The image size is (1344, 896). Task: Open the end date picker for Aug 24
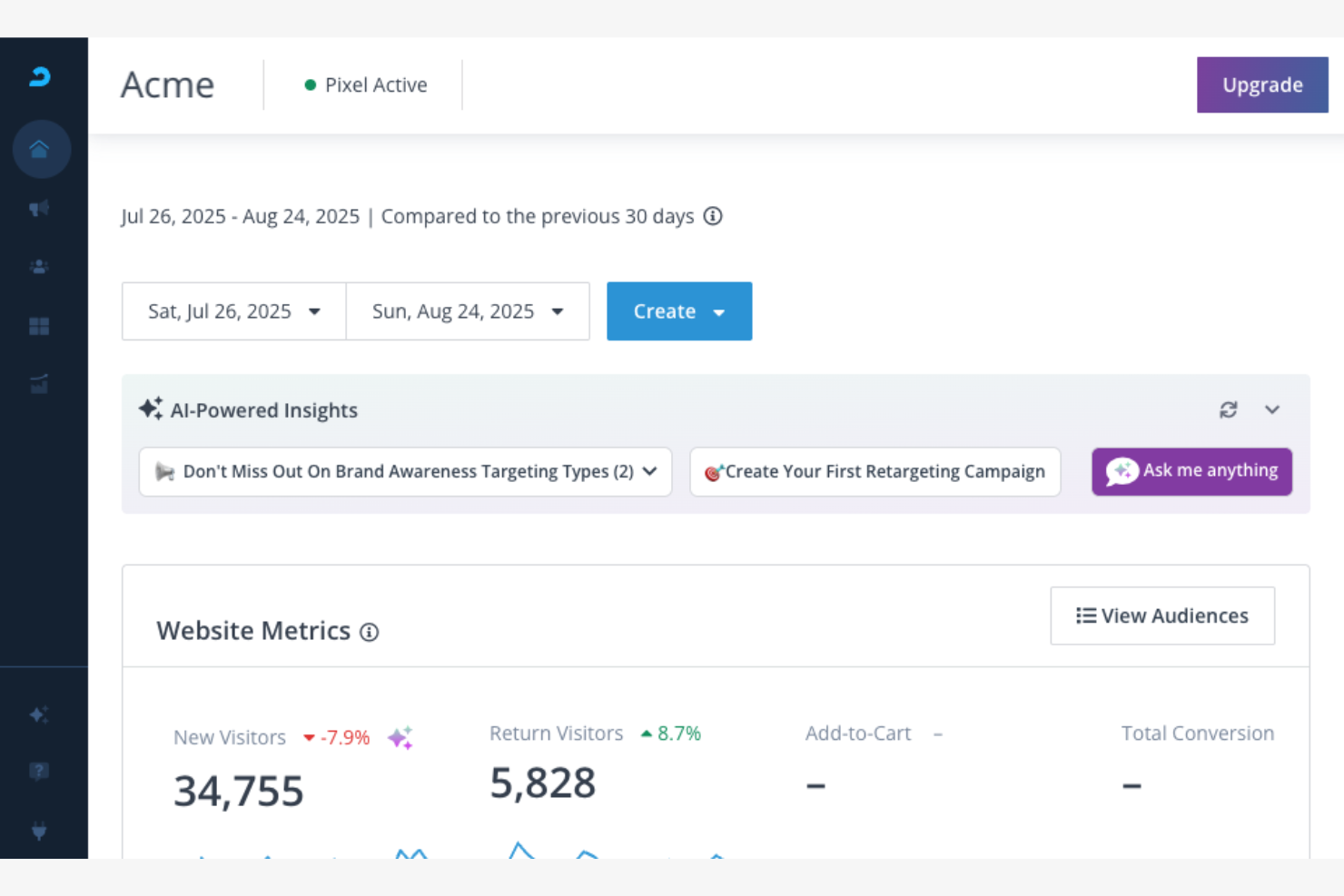coord(468,310)
